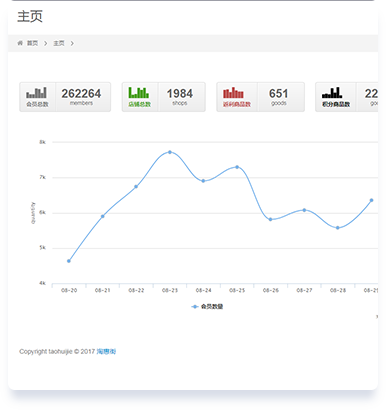386x410 pixels.
Task: Click the 08-26 data point
Action: (270, 219)
